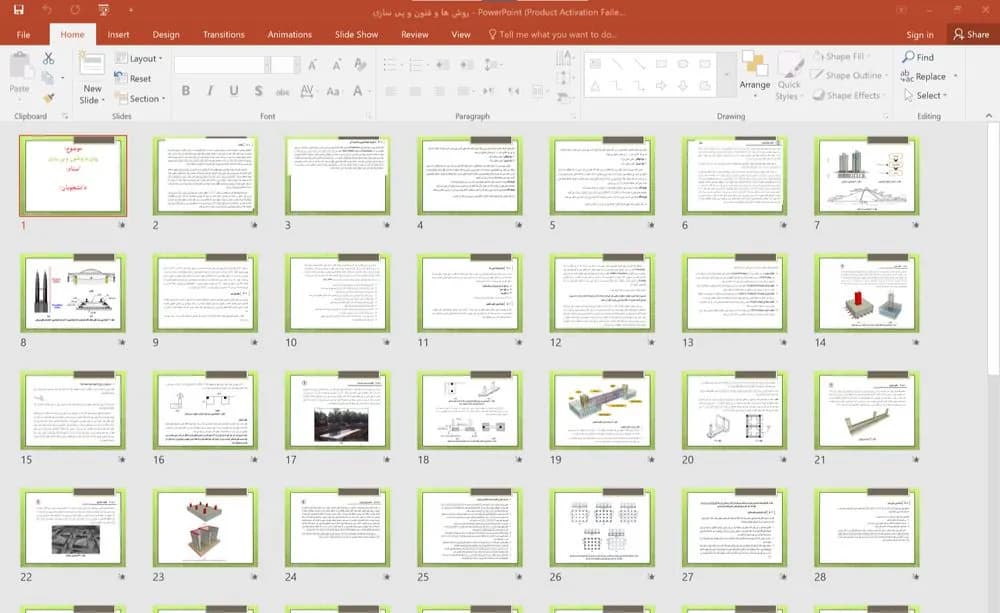This screenshot has width=1000, height=613.
Task: Click Sign in link
Action: pyautogui.click(x=920, y=34)
